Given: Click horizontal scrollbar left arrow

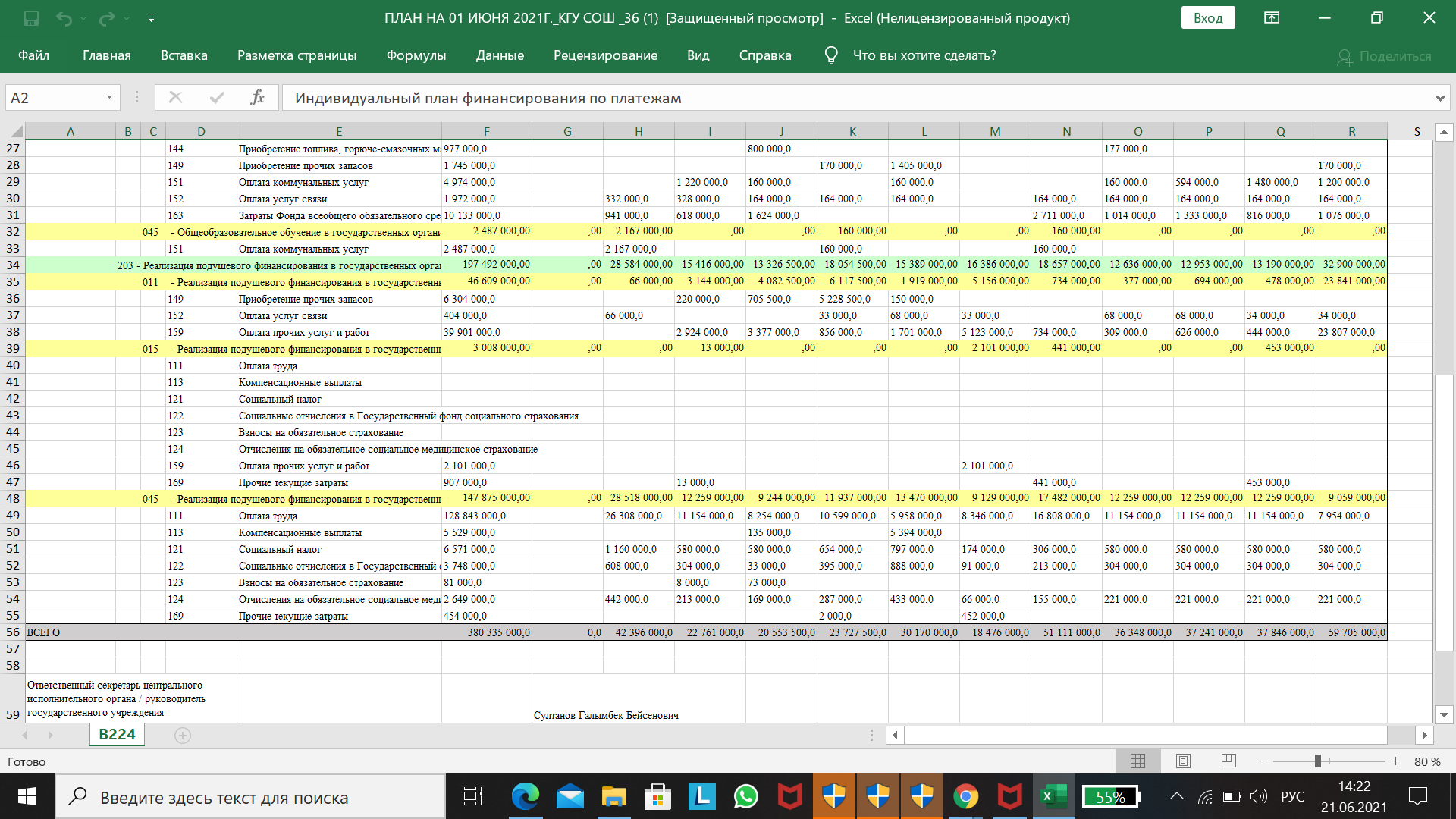Looking at the screenshot, I should (x=896, y=735).
